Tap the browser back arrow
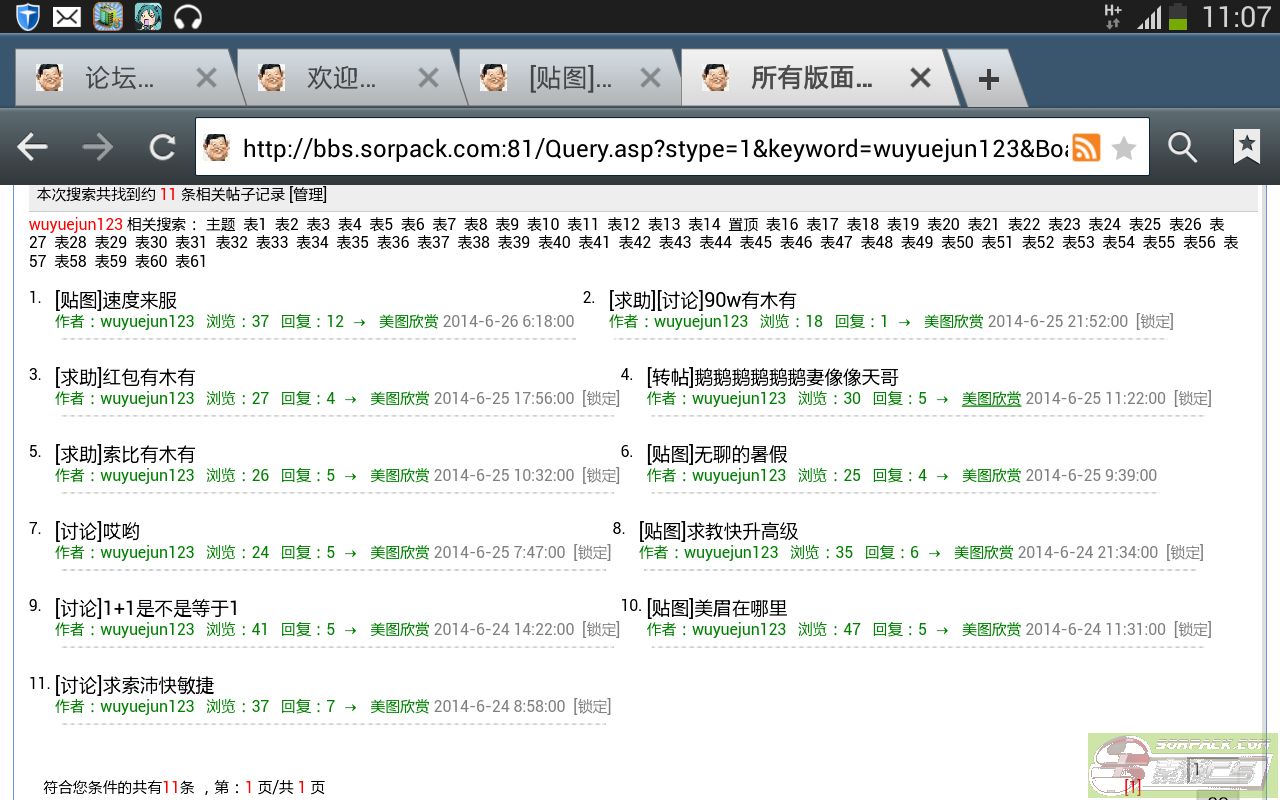This screenshot has height=800, width=1280. click(33, 148)
